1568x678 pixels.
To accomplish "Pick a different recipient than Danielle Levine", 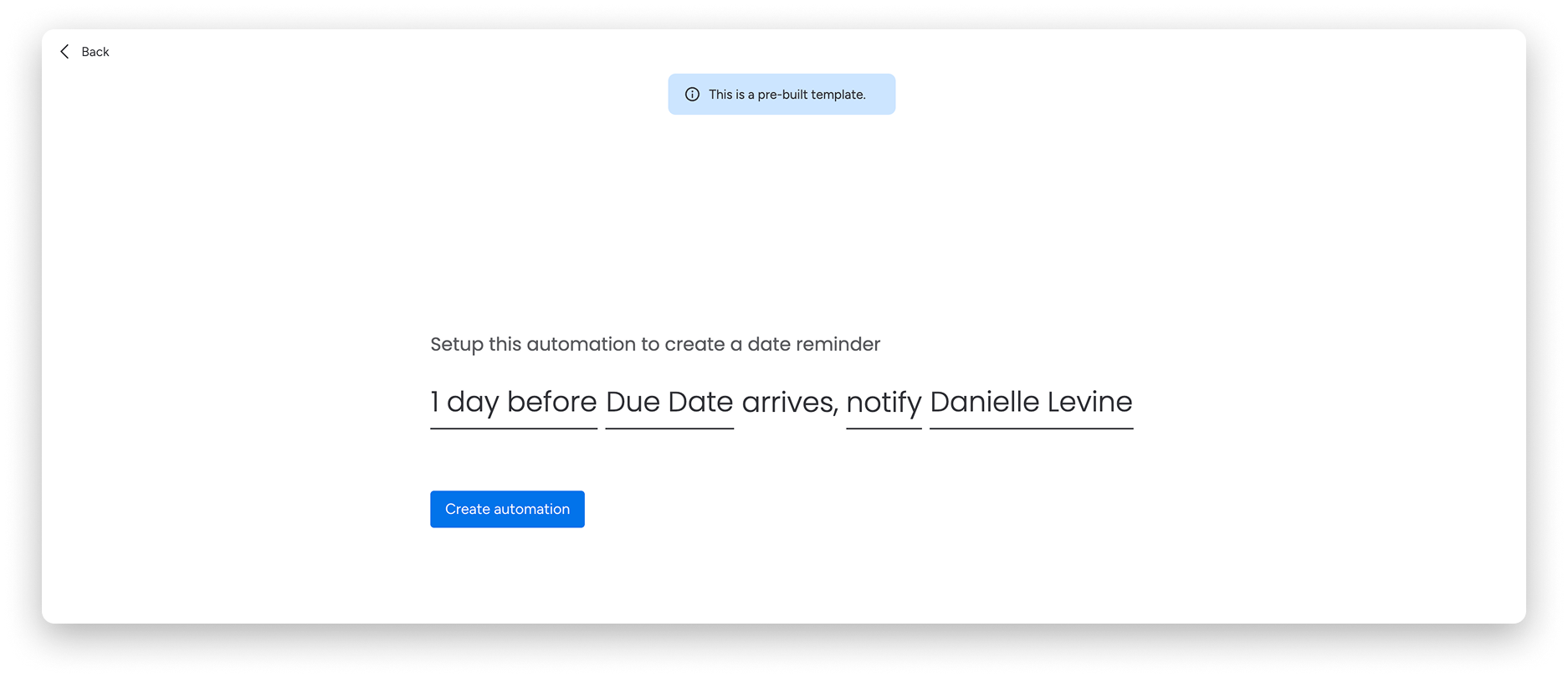I will click(x=1031, y=402).
